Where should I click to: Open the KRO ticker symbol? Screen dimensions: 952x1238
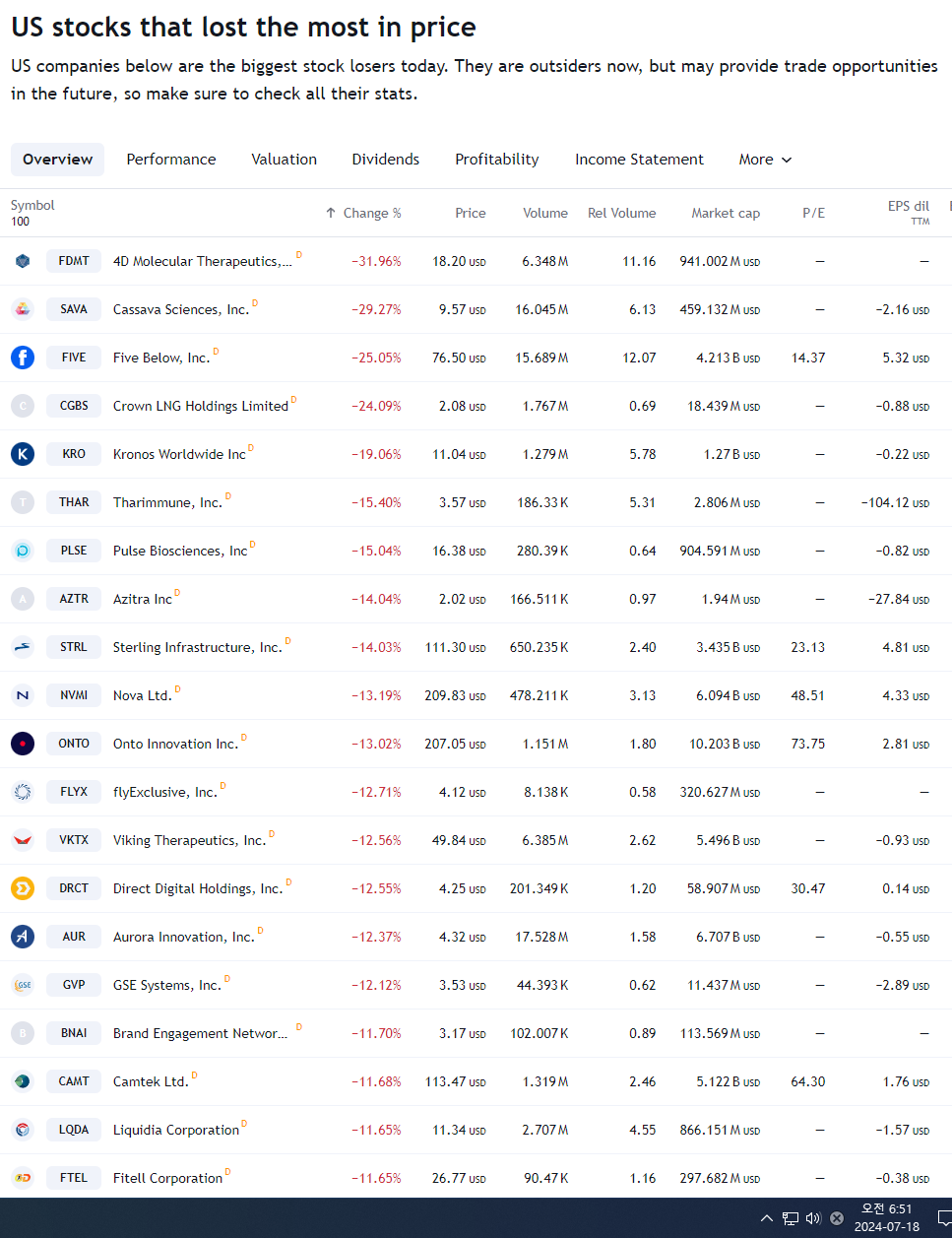pos(74,454)
